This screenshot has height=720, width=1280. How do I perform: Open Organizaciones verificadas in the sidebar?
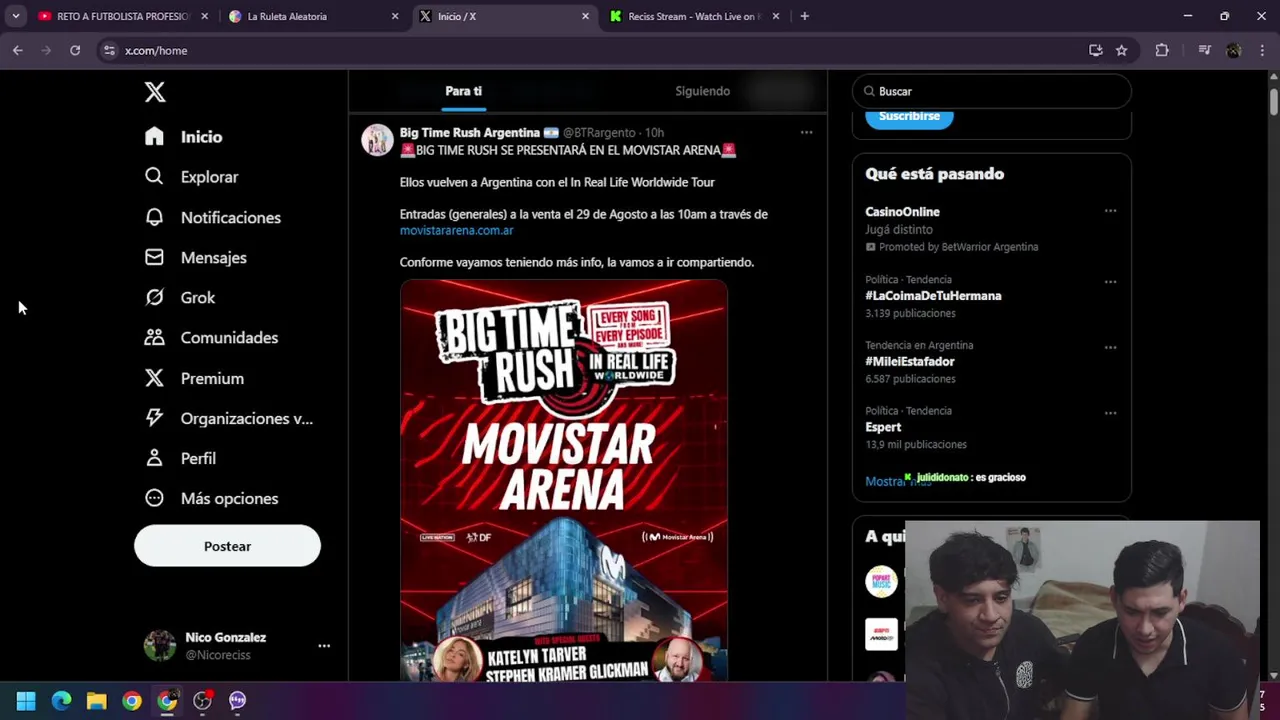point(228,418)
